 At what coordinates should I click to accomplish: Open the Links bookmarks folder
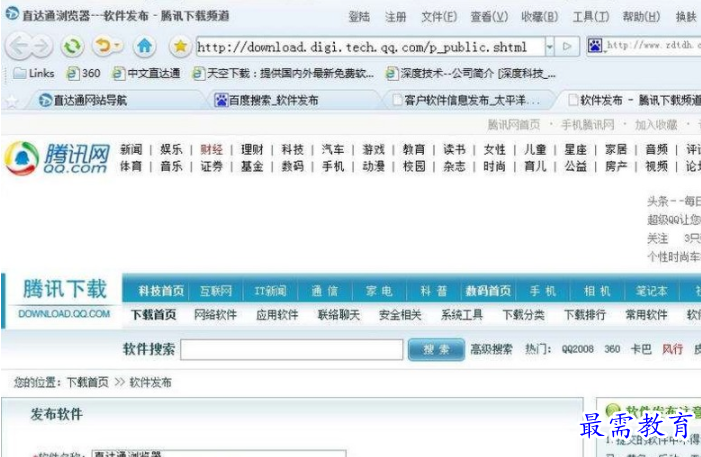[x=34, y=73]
